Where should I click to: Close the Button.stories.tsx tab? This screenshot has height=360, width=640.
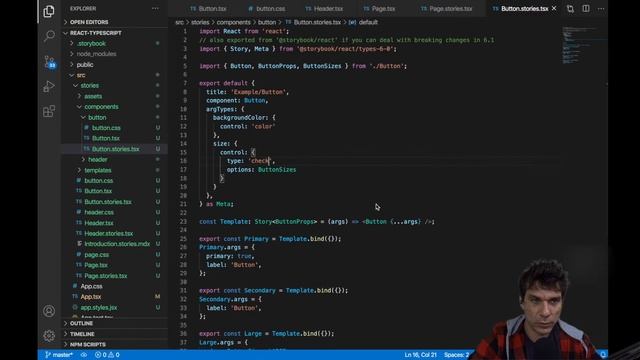[x=554, y=9]
